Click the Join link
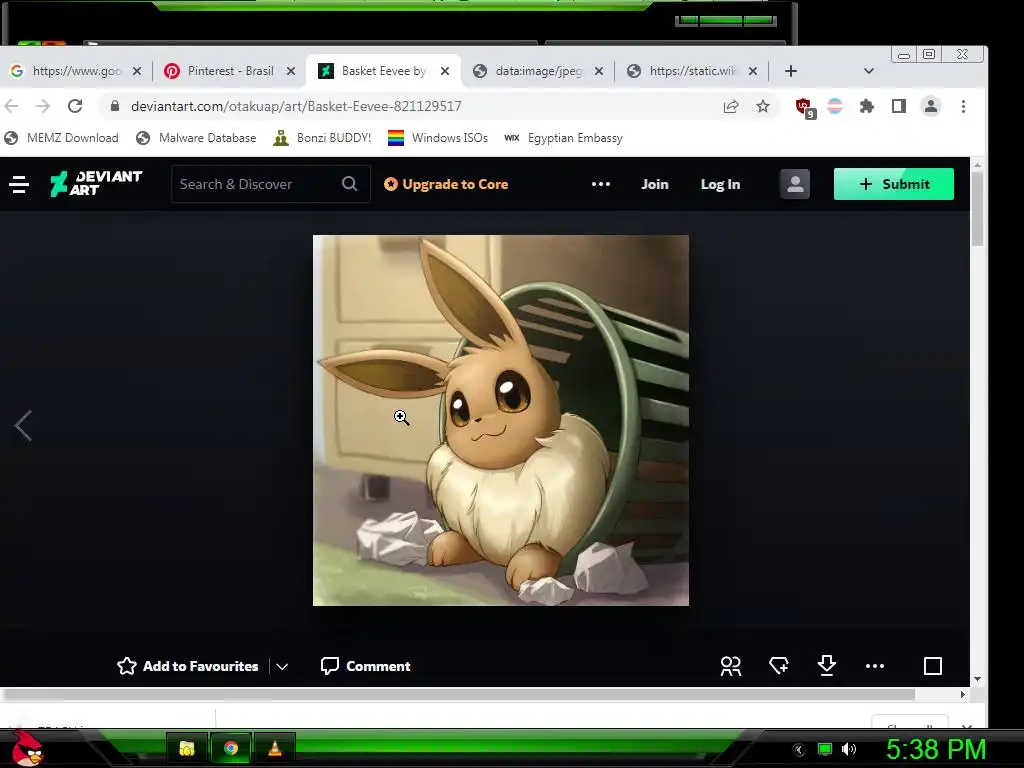Viewport: 1024px width, 768px height. (654, 184)
